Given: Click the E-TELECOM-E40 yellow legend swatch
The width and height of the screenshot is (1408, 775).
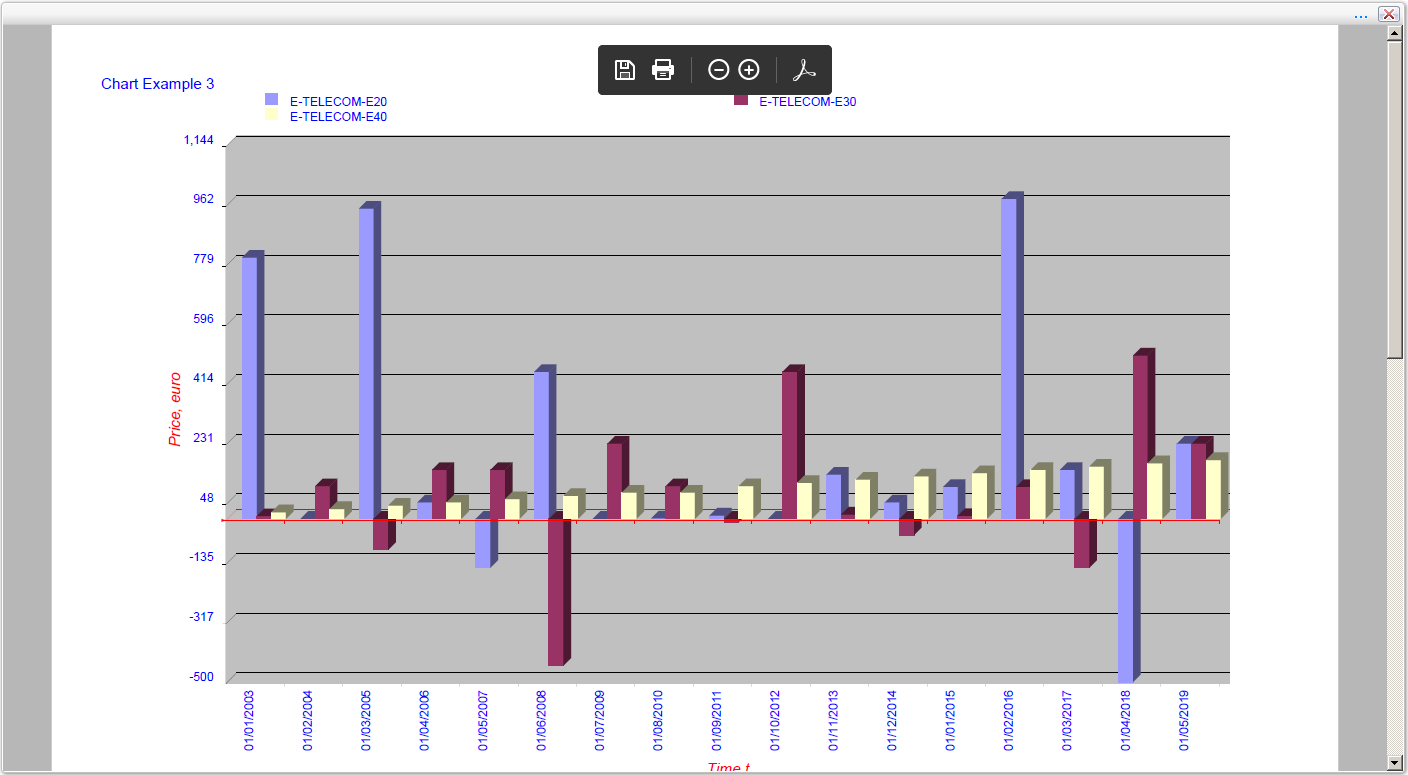Looking at the screenshot, I should pyautogui.click(x=271, y=115).
